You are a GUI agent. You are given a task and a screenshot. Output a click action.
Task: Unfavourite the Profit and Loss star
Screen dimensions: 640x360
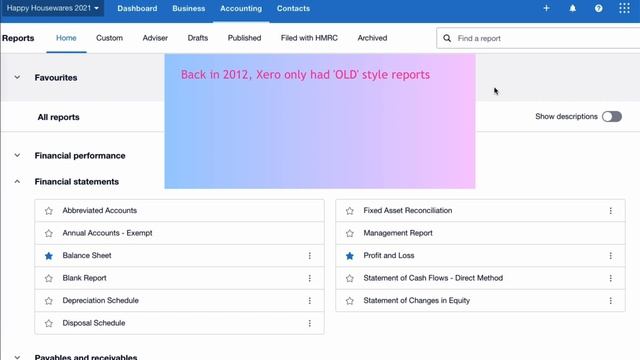tap(349, 256)
